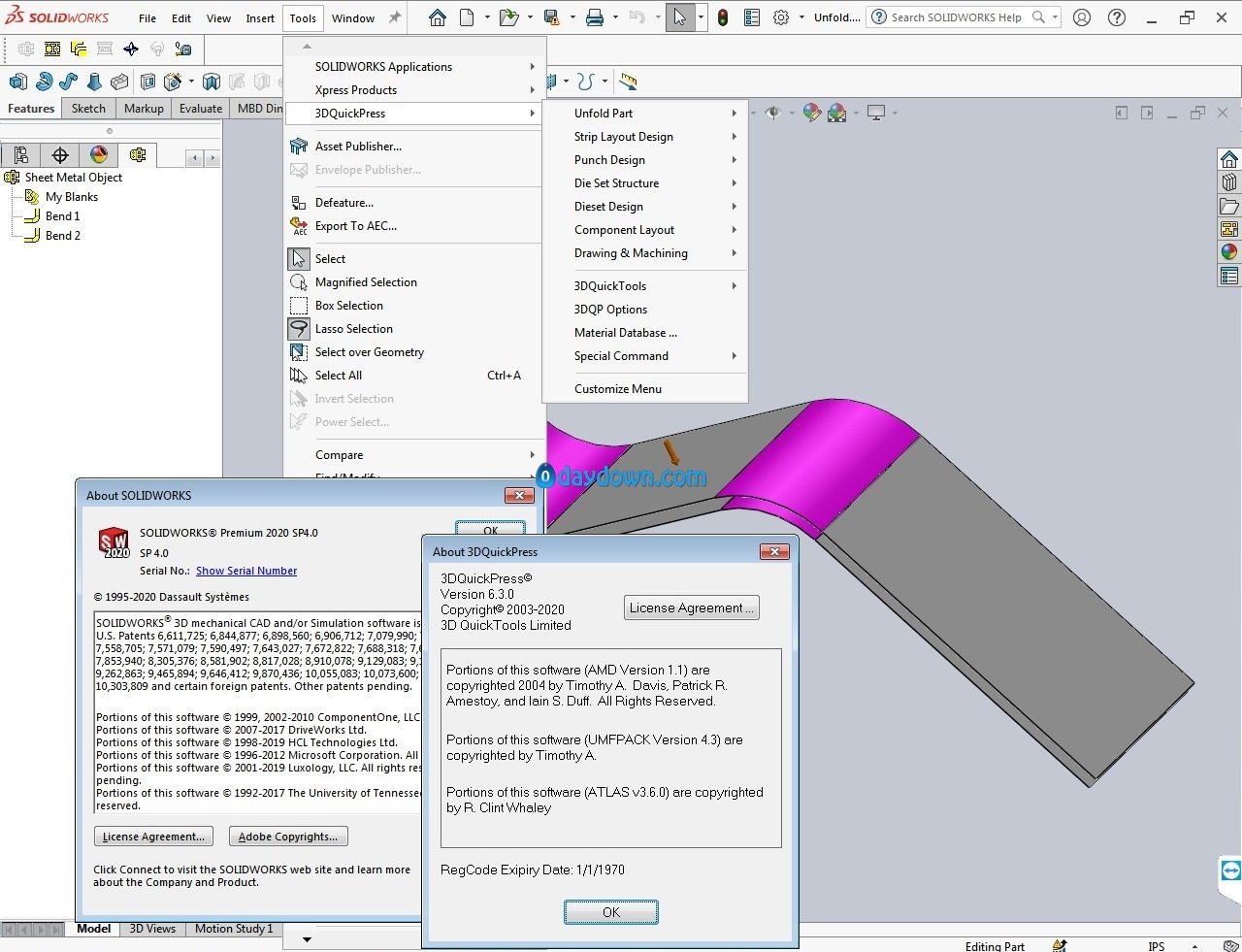This screenshot has width=1242, height=952.
Task: Open Appearances color ball in the task pane
Action: tap(1229, 252)
